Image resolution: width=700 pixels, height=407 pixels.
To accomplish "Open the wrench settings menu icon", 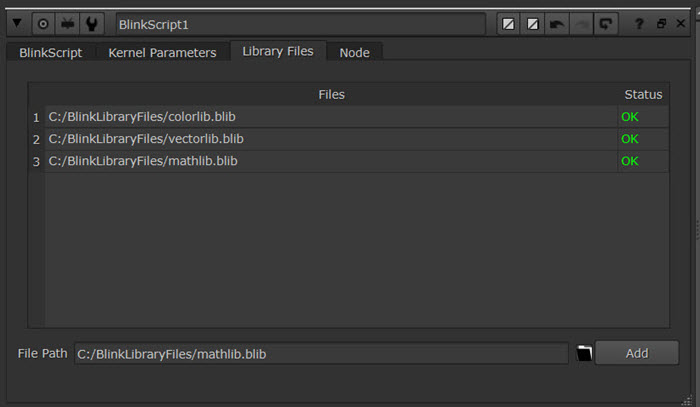I will [x=91, y=23].
